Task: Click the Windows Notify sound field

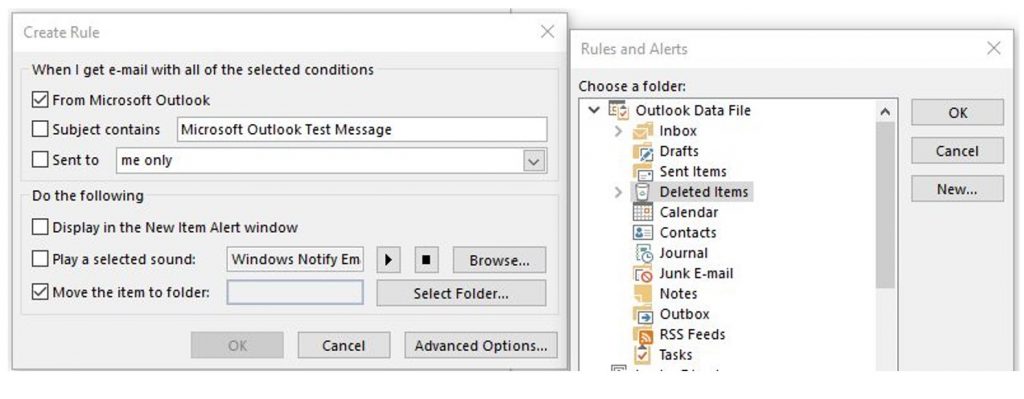Action: (295, 259)
